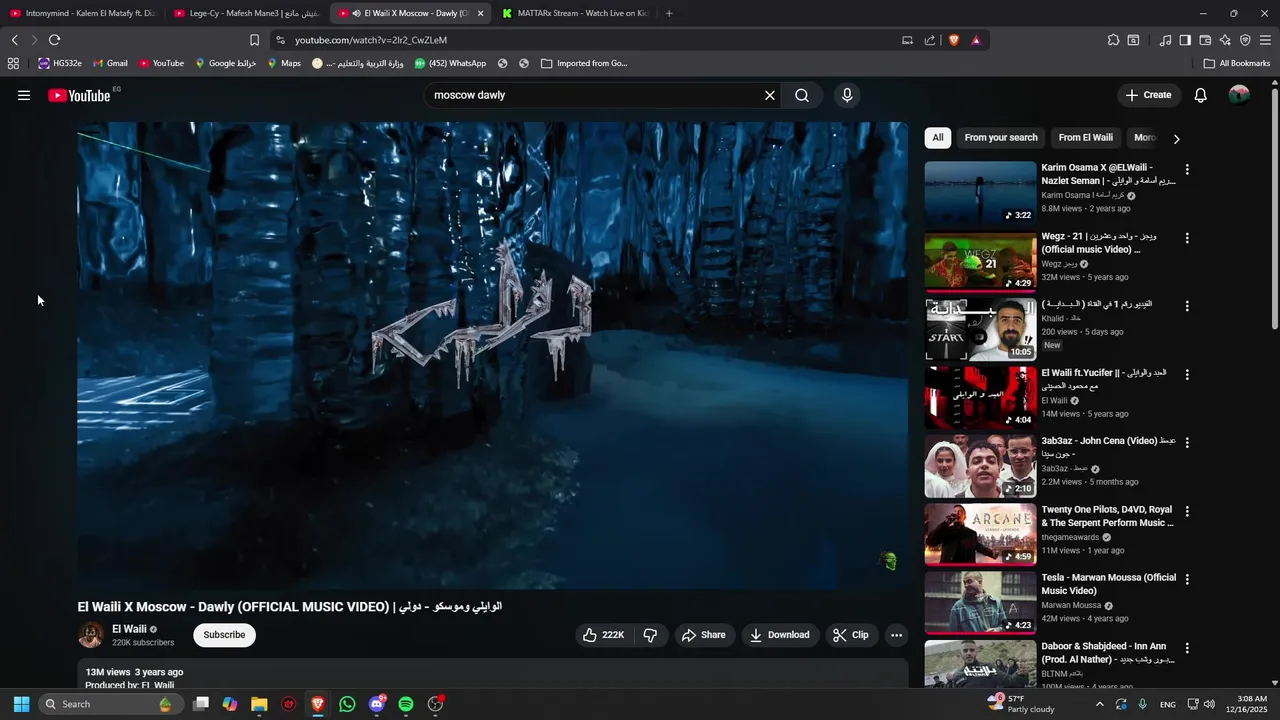
Task: Switch to the MATTARx Stream Kick tab
Action: [x=574, y=13]
